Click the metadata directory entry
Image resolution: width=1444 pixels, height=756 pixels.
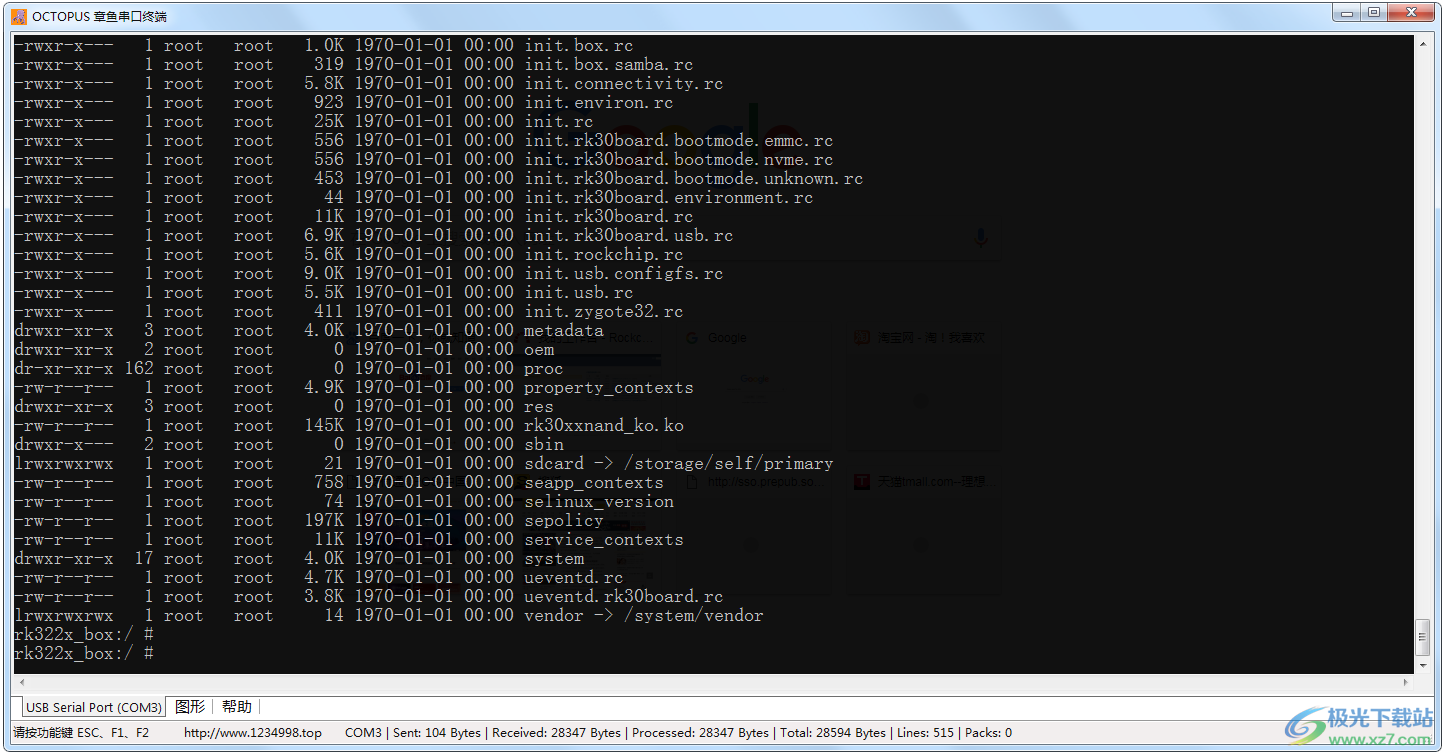click(564, 330)
